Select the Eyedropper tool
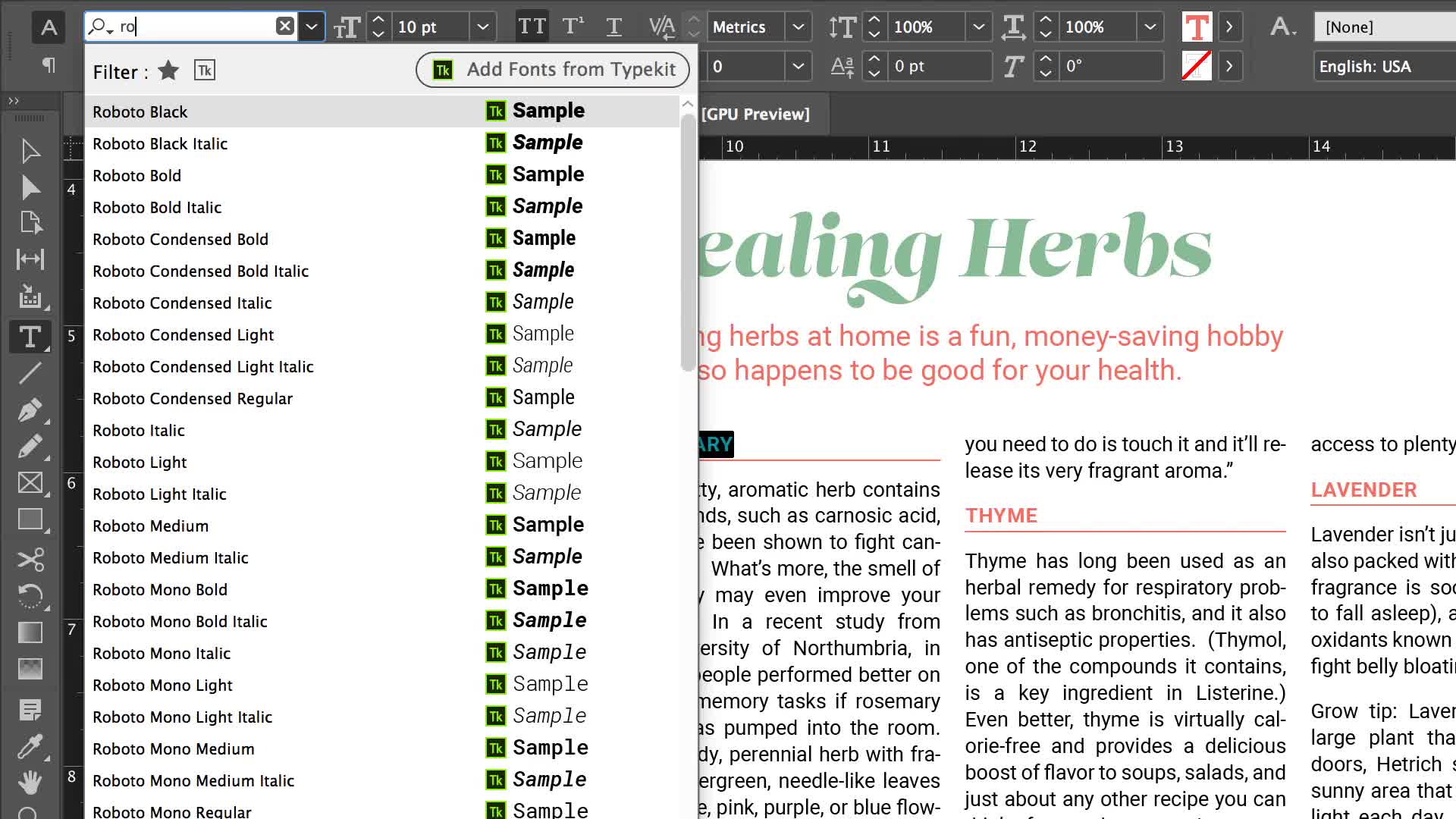The height and width of the screenshot is (819, 1456). (x=30, y=747)
